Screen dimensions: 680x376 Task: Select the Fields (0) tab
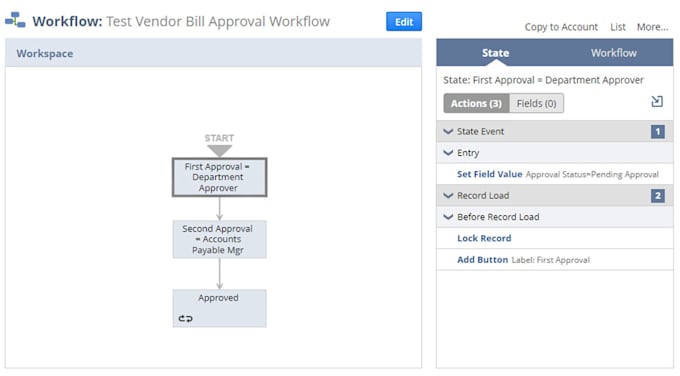536,103
